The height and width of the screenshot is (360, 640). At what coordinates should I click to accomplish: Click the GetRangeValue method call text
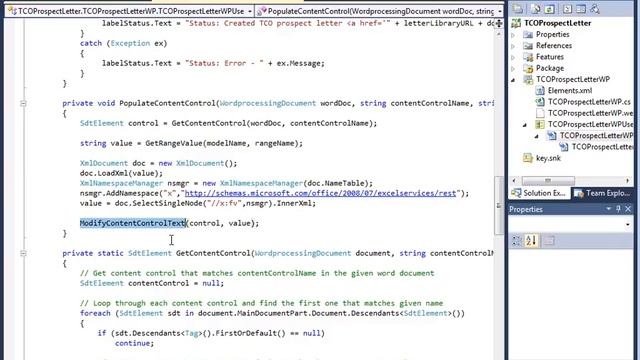point(175,143)
